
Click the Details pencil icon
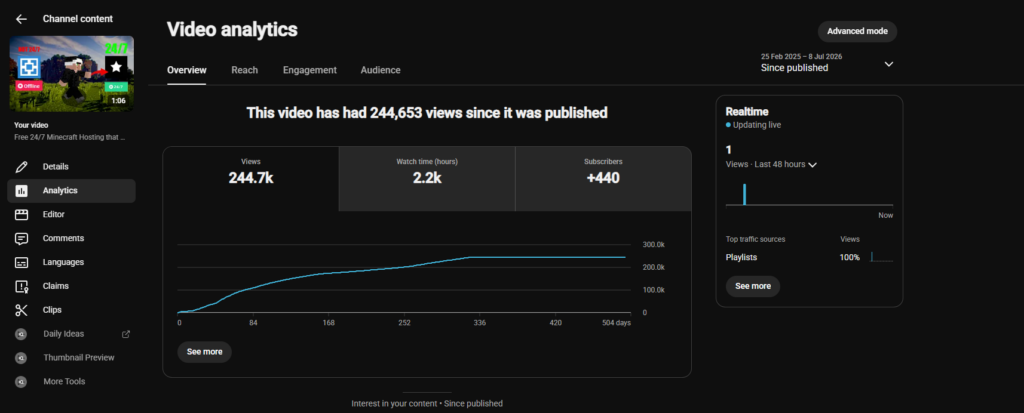pyautogui.click(x=22, y=167)
